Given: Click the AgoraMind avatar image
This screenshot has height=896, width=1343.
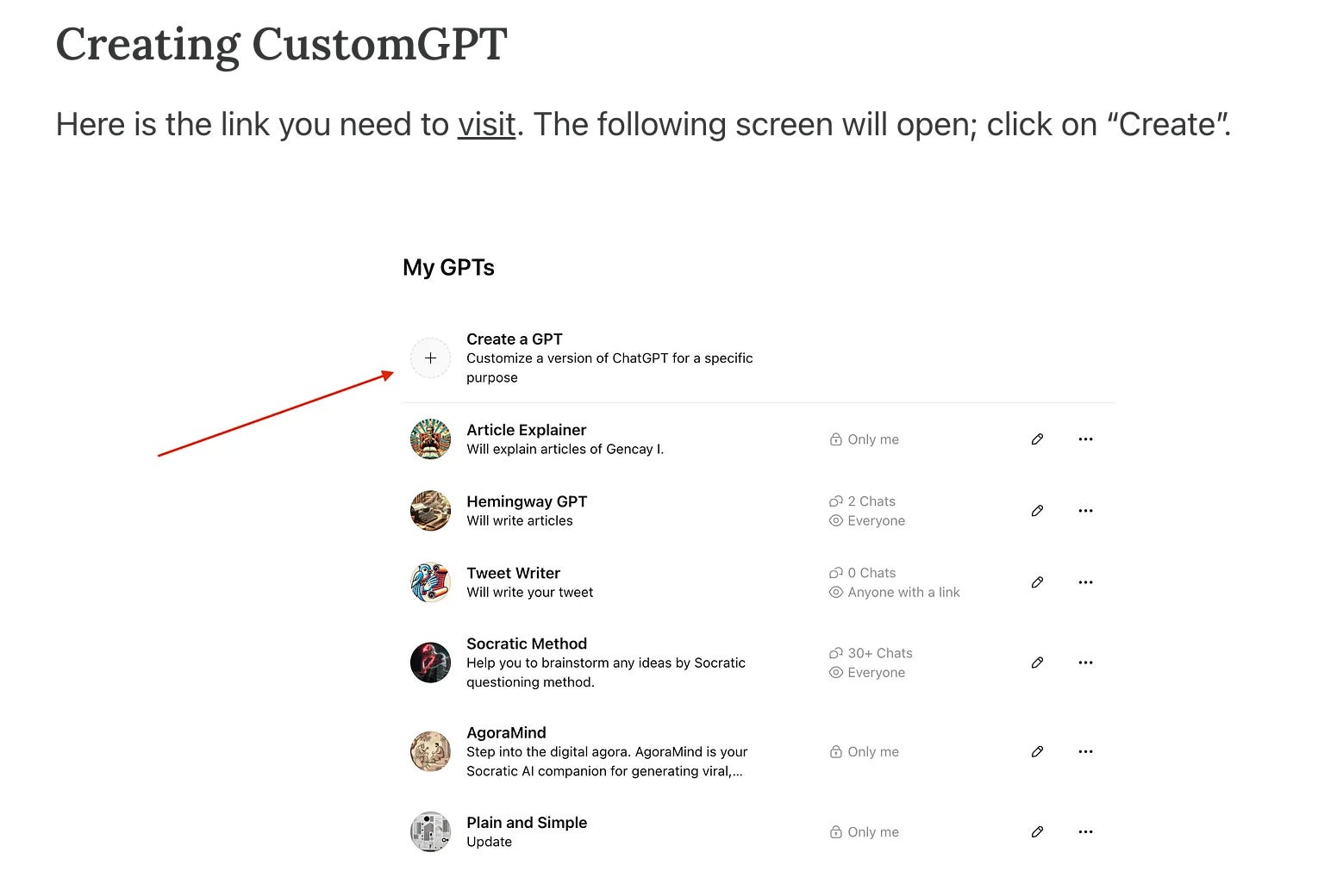Looking at the screenshot, I should pyautogui.click(x=430, y=751).
